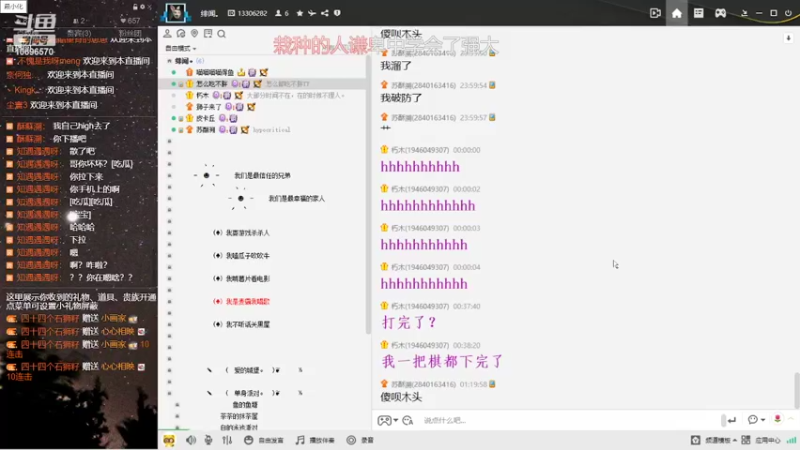Open the game controller tab at top right
This screenshot has height=450, width=800.
click(720, 13)
